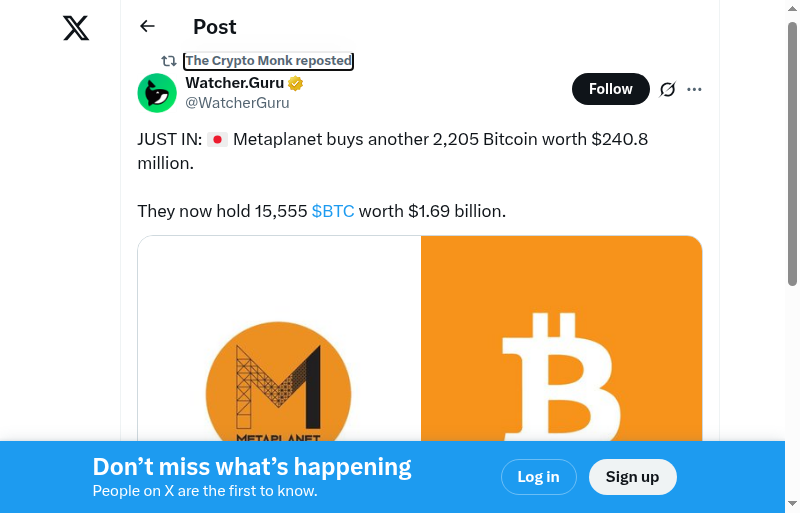This screenshot has height=513, width=800.
Task: Click the vertical scrollbar thumb
Action: tap(792, 150)
